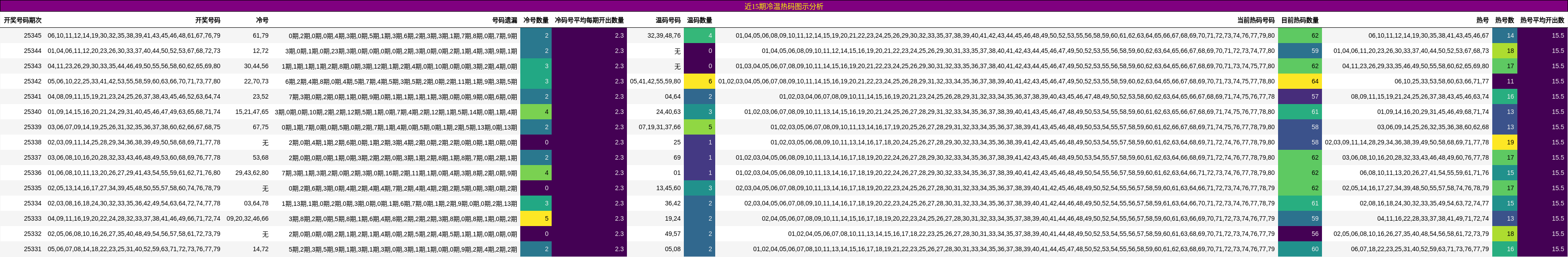
Task: Click the 号码遗漏 column header
Action: pyautogui.click(x=505, y=20)
